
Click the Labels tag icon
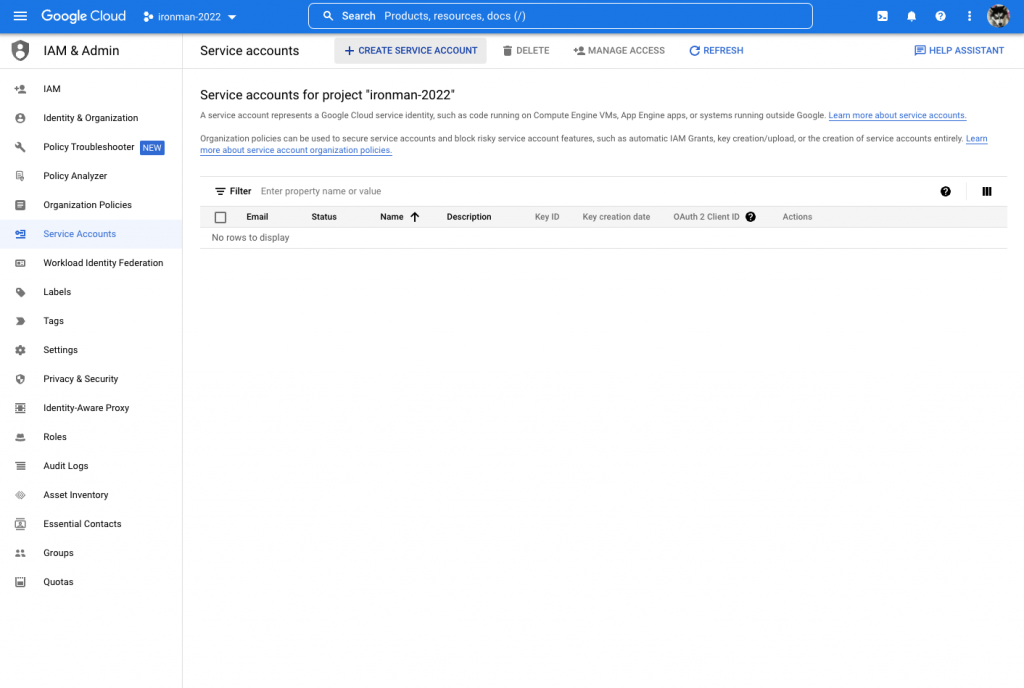(x=20, y=292)
